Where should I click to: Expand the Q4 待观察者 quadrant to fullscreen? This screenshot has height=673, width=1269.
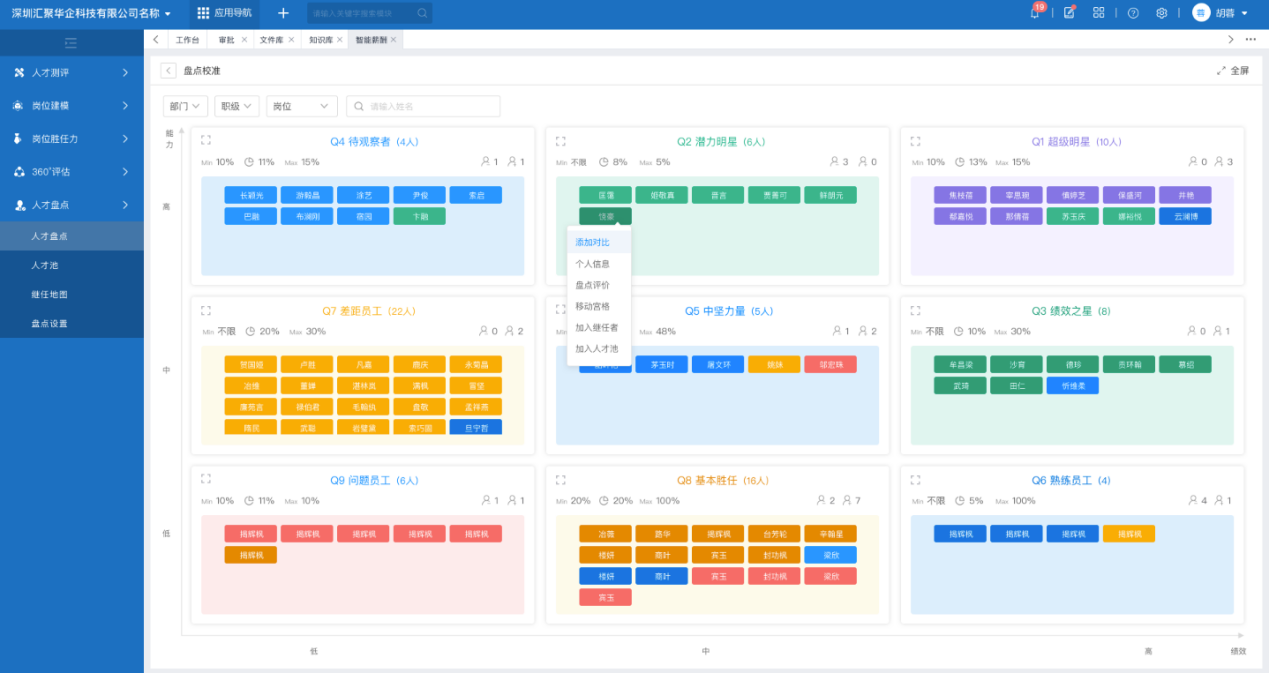(x=206, y=141)
